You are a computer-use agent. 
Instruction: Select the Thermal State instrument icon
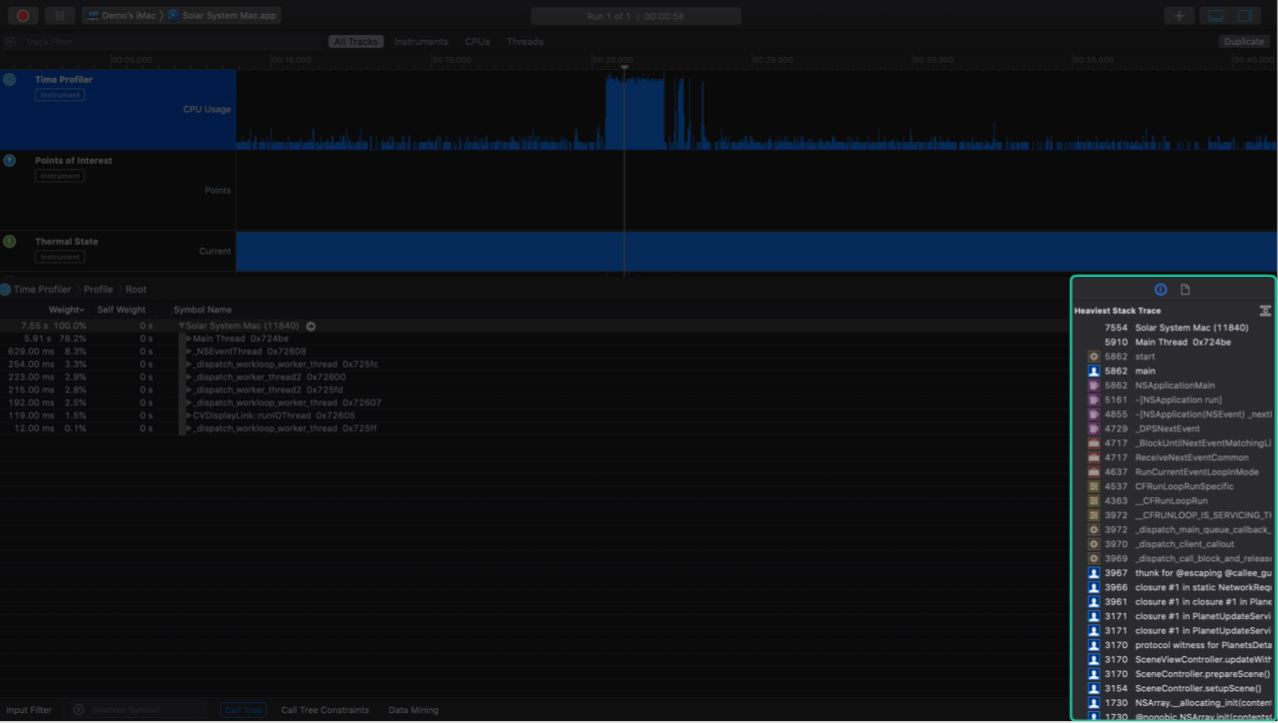pyautogui.click(x=10, y=241)
